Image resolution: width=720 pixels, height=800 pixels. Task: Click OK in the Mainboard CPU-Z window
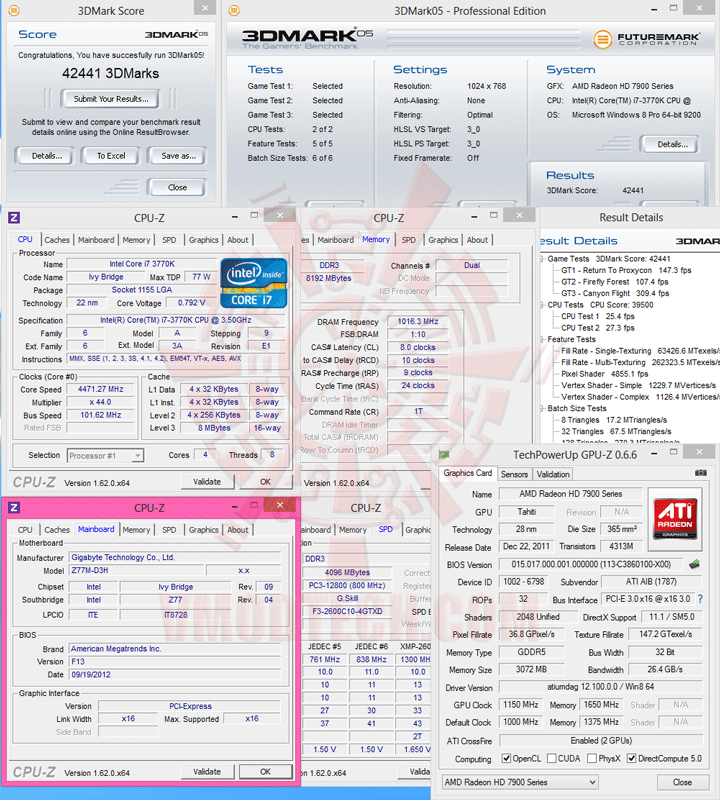coord(265,771)
